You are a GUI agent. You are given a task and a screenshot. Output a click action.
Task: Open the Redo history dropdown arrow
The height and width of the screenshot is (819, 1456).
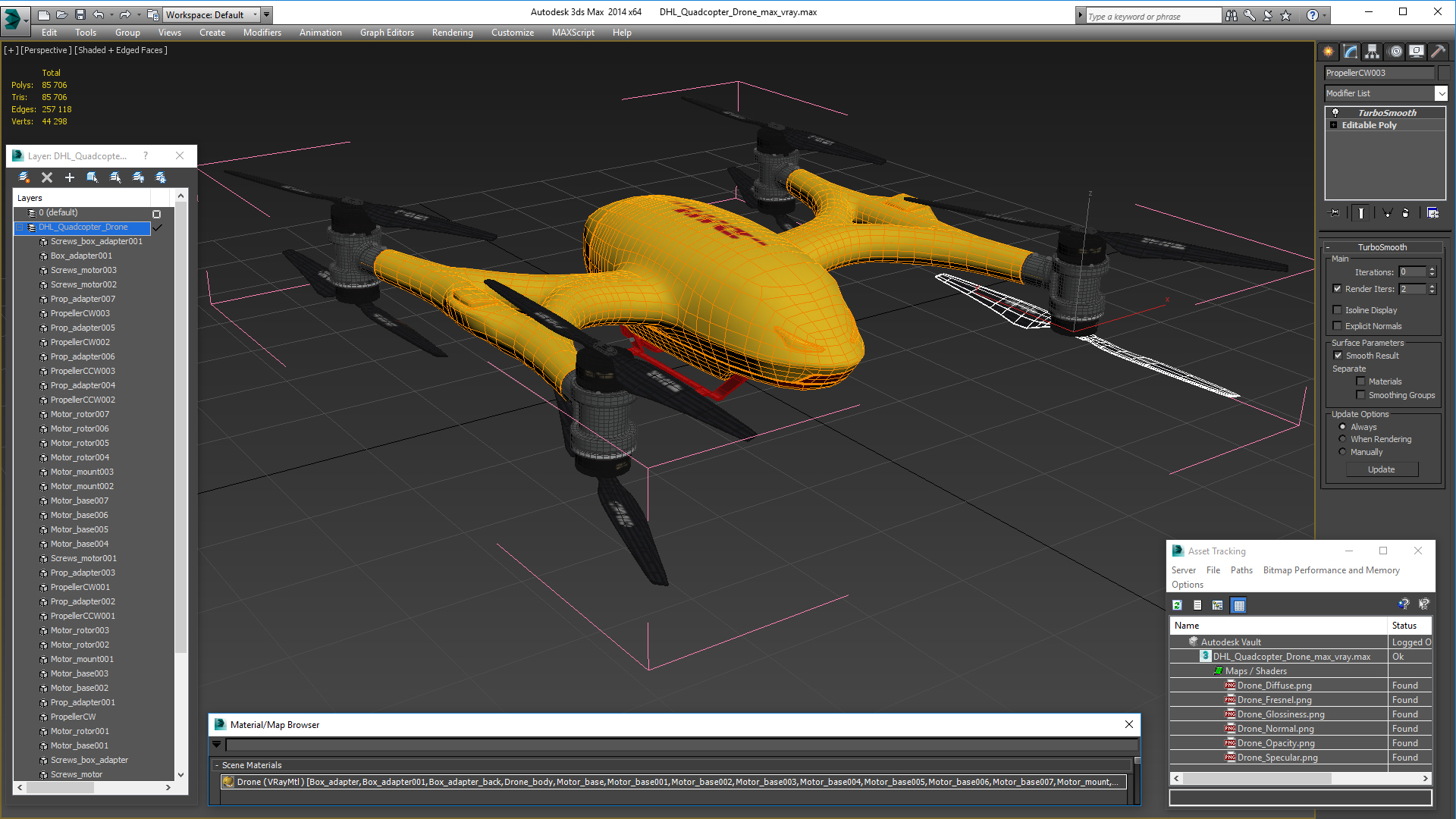138,14
